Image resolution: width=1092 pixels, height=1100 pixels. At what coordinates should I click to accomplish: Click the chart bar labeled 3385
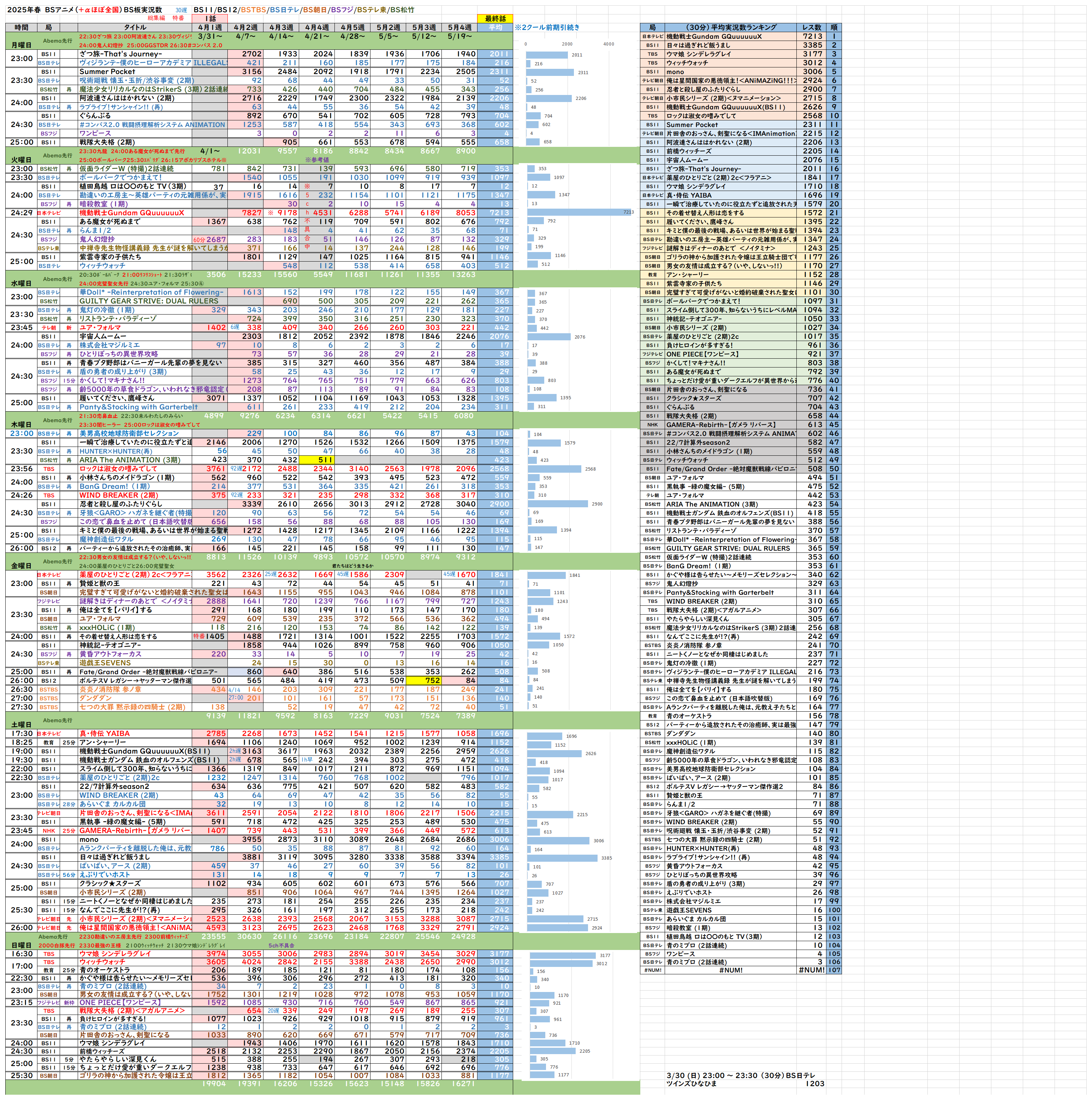563,858
